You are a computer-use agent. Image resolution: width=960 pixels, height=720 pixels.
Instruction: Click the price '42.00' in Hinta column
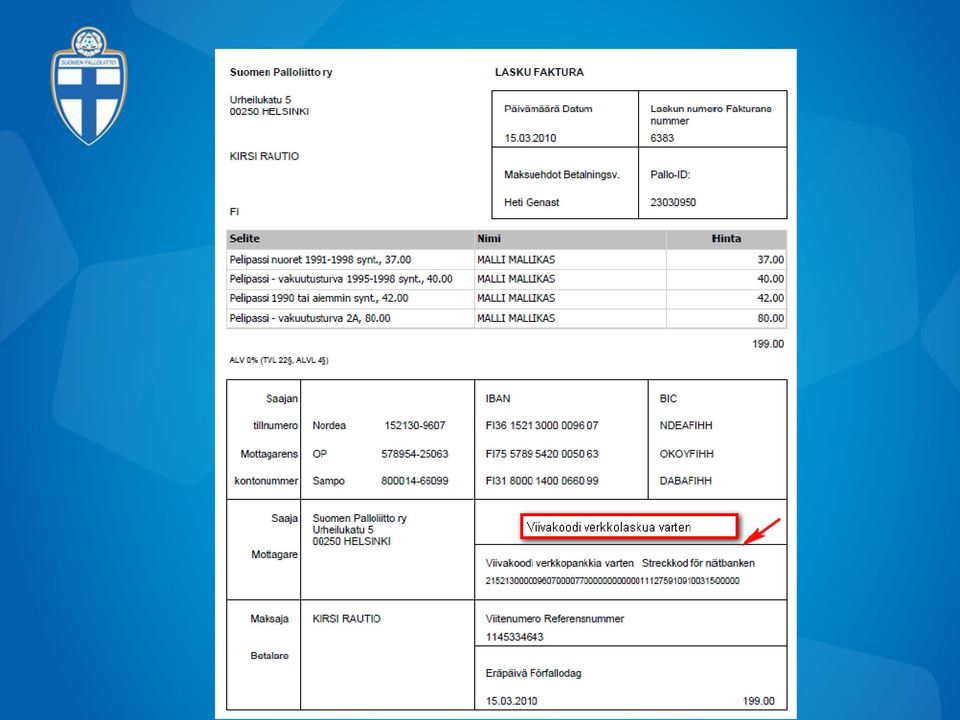tap(770, 298)
